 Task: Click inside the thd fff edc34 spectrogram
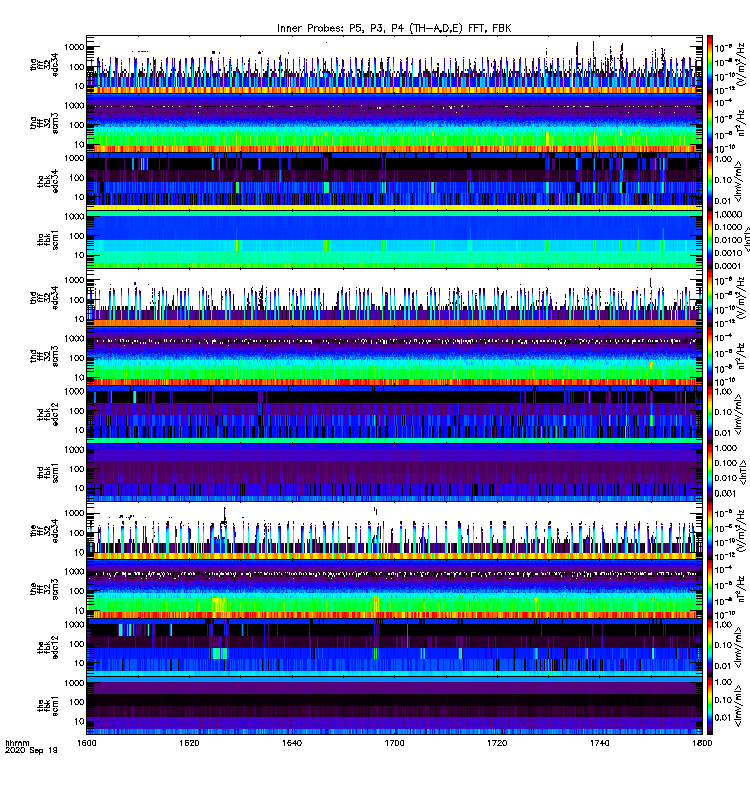pos(394,297)
